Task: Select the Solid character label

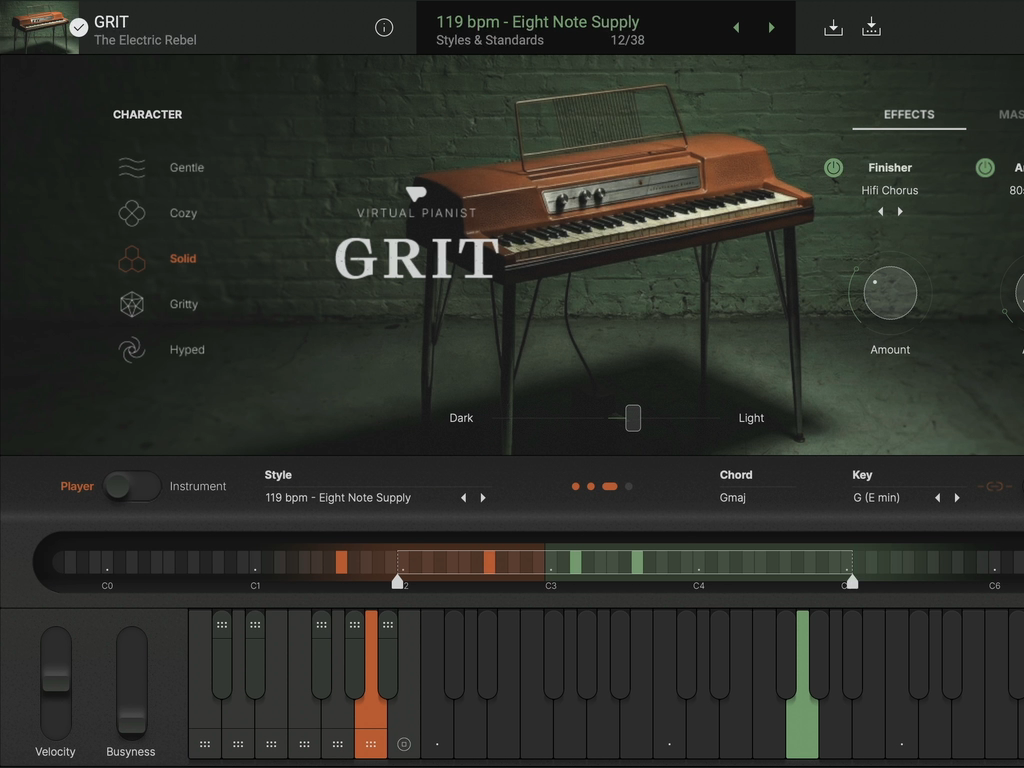Action: (183, 259)
